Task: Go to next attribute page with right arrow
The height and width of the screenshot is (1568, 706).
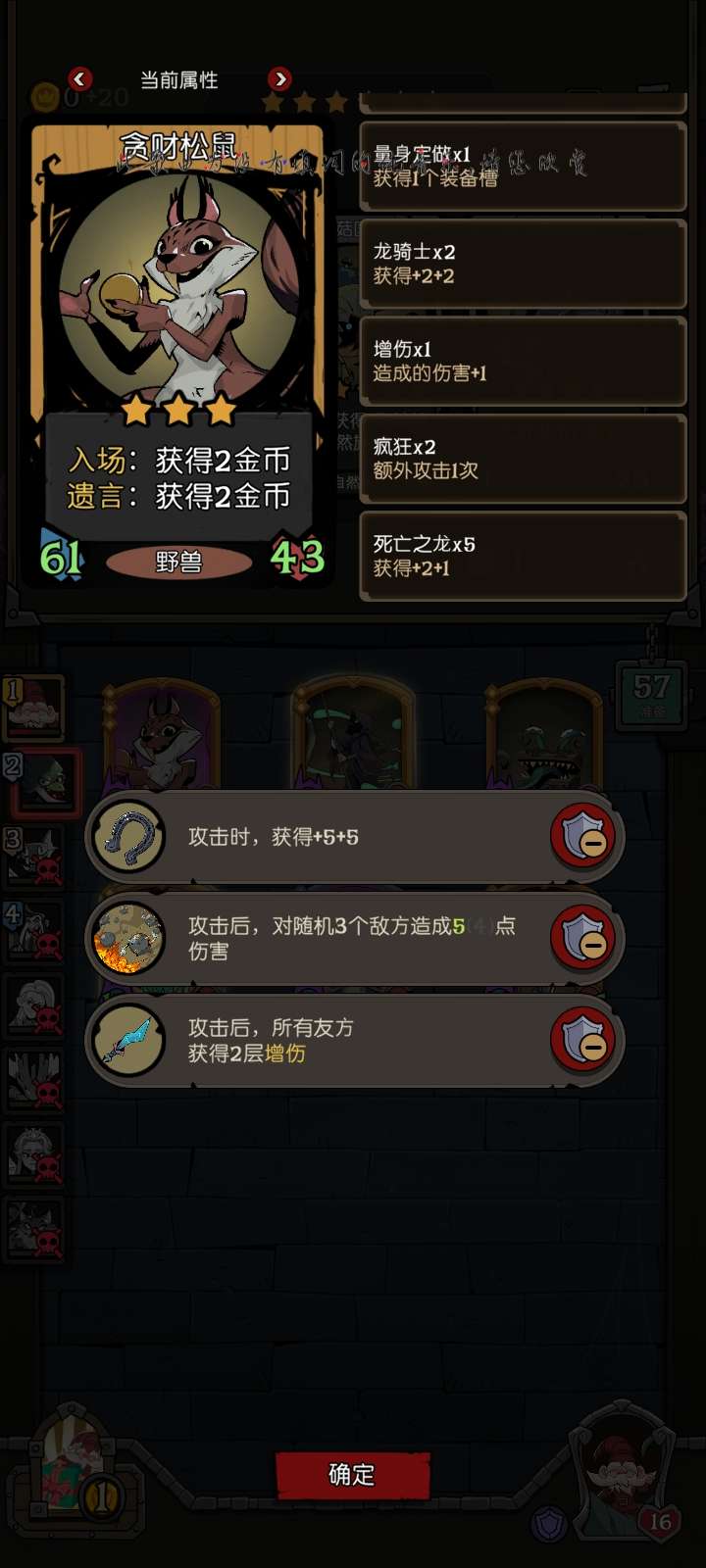Action: point(279,78)
